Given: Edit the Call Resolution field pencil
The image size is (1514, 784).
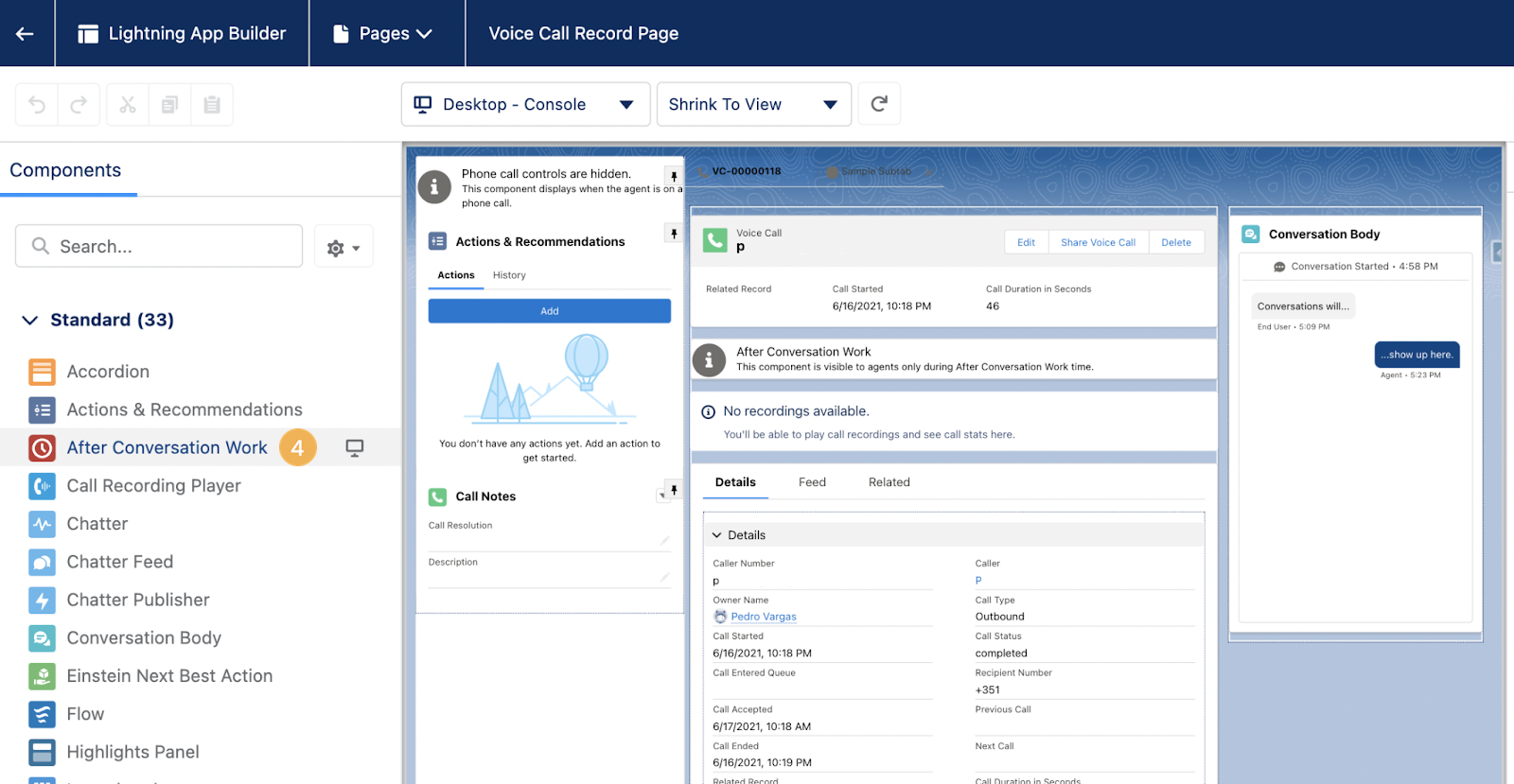Looking at the screenshot, I should pos(665,540).
